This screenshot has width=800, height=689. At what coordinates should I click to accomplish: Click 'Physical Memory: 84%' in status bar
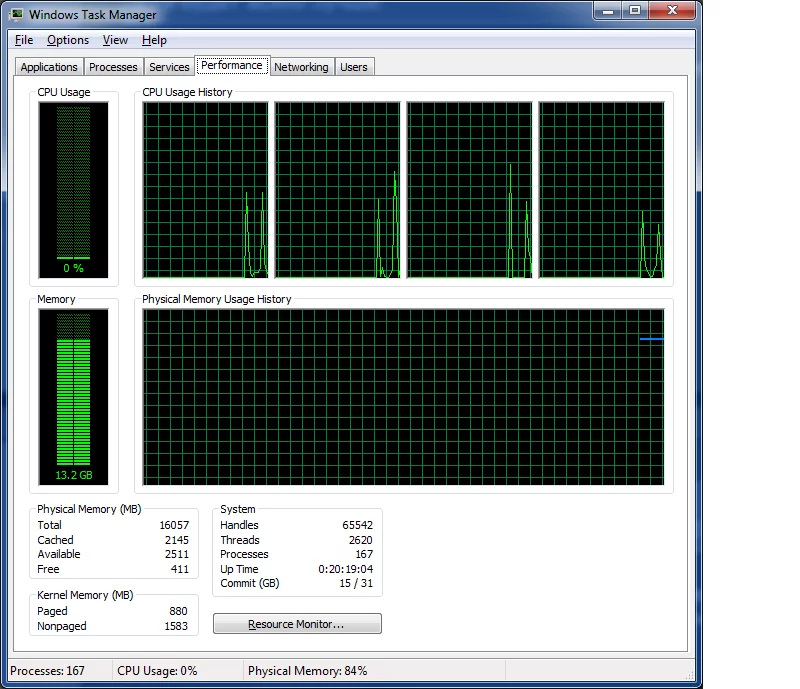coord(308,670)
